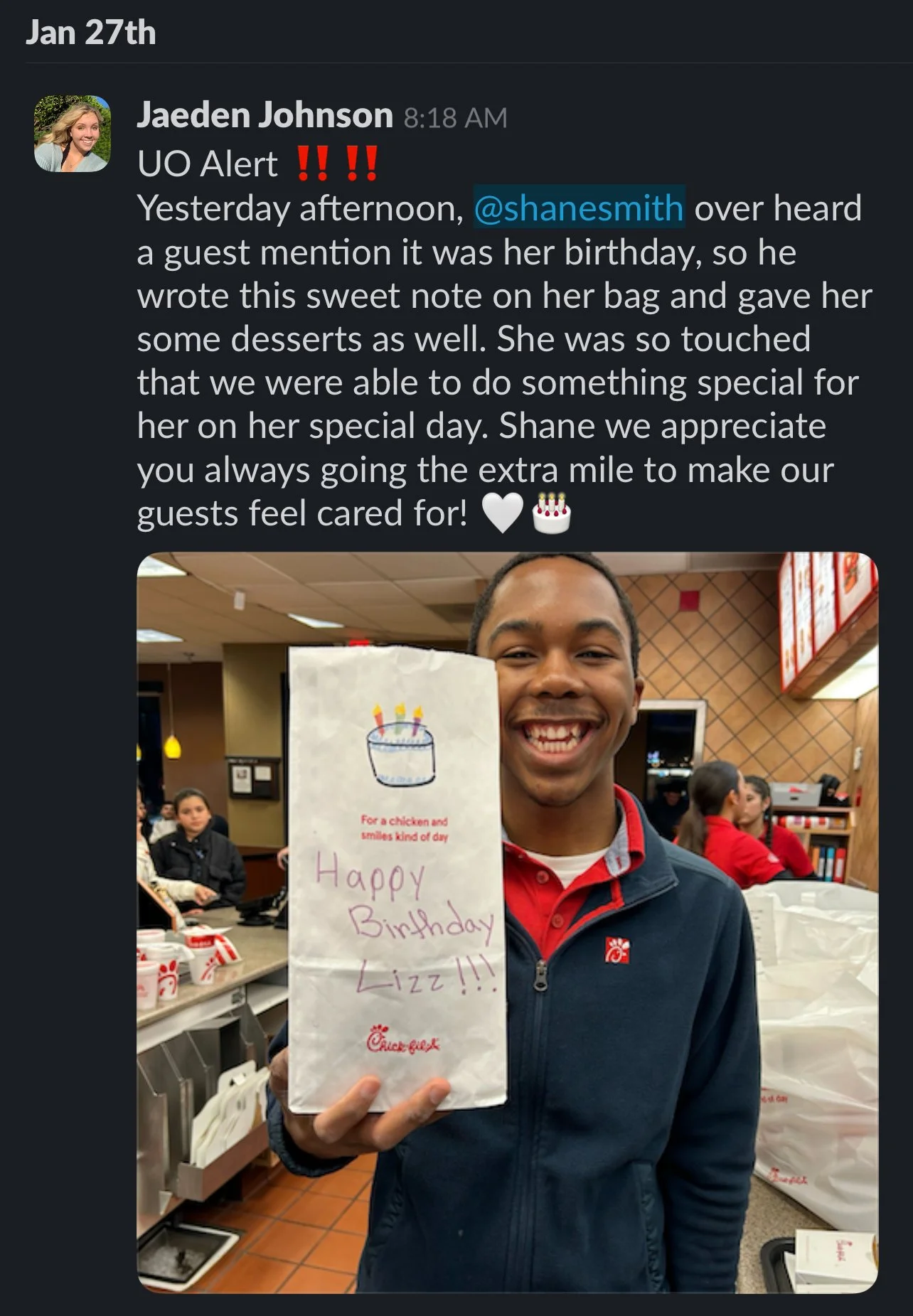
Task: Click the Chick-fil-A logo printed on bag
Action: pyautogui.click(x=402, y=1042)
